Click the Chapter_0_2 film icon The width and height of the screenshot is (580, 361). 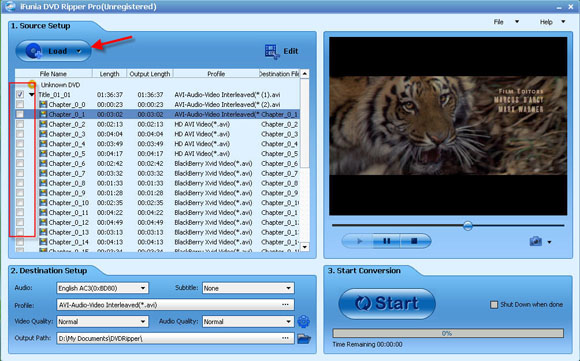click(x=43, y=124)
